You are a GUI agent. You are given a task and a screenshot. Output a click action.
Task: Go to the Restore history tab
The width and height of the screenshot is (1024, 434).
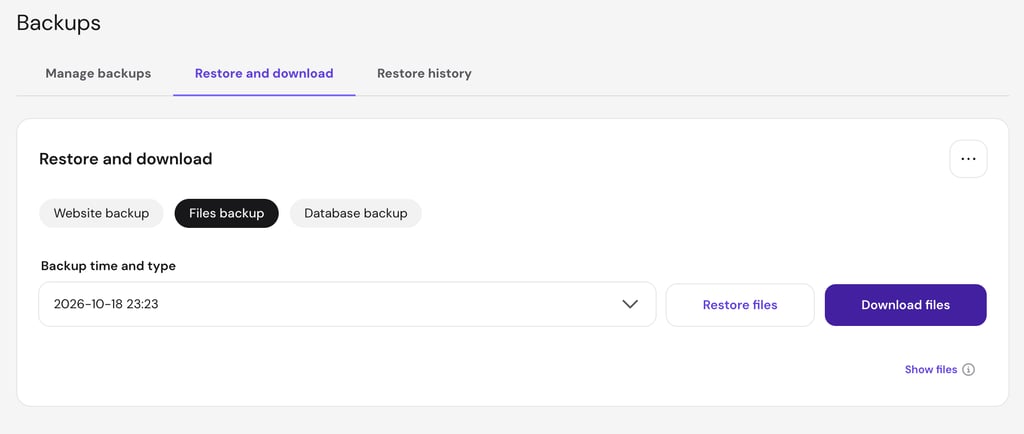pos(424,73)
